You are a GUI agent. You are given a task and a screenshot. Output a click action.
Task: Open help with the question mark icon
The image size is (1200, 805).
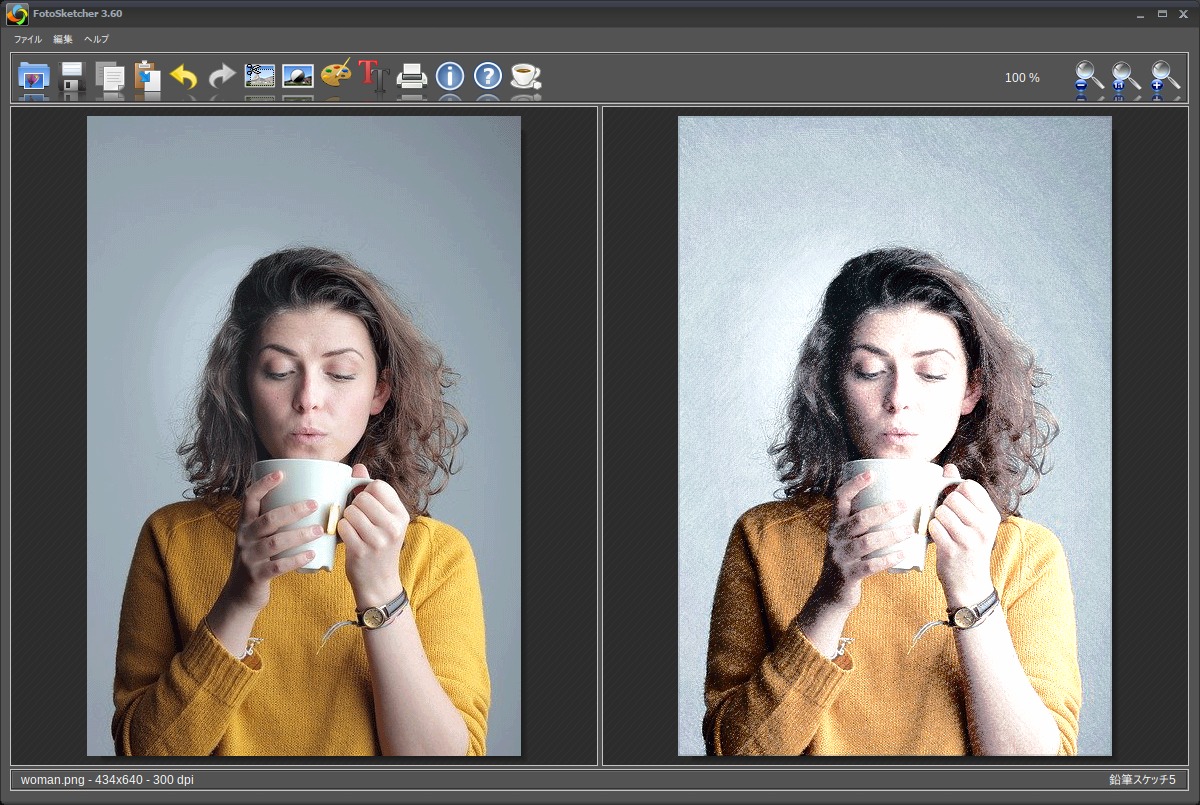pyautogui.click(x=487, y=76)
